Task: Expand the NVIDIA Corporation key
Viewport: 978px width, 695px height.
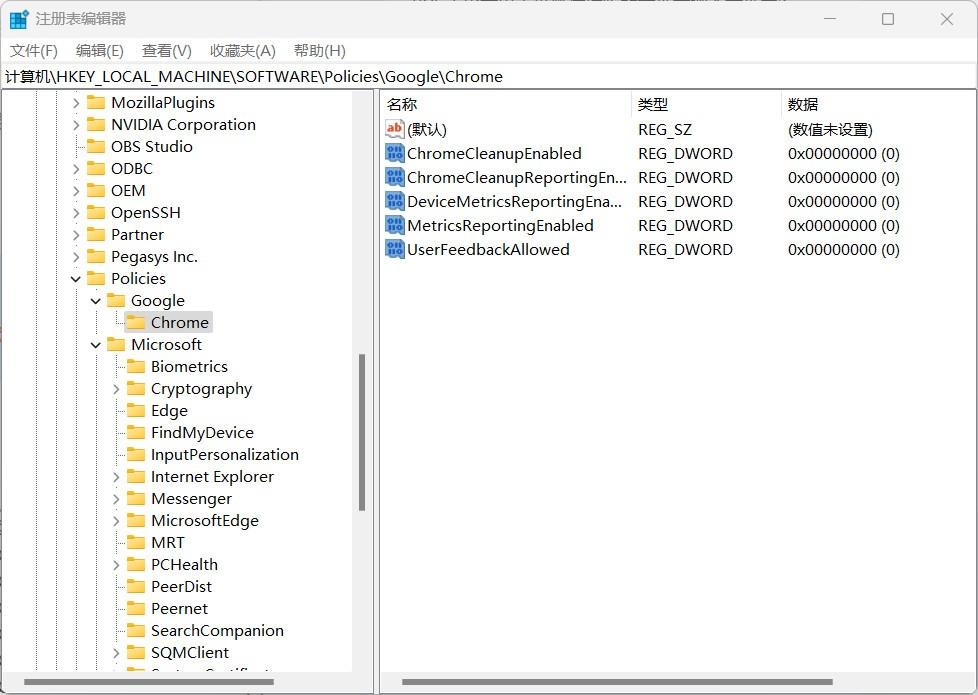Action: 76,124
